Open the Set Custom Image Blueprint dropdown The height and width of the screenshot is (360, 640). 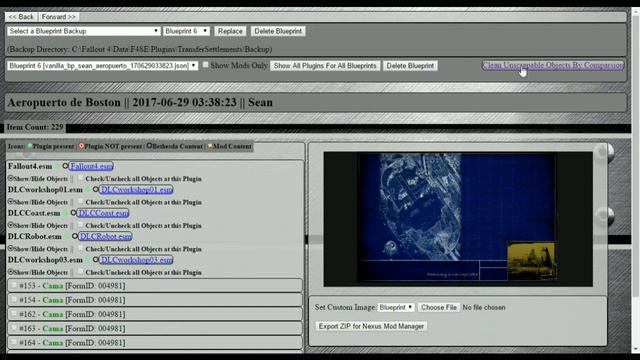tap(396, 307)
